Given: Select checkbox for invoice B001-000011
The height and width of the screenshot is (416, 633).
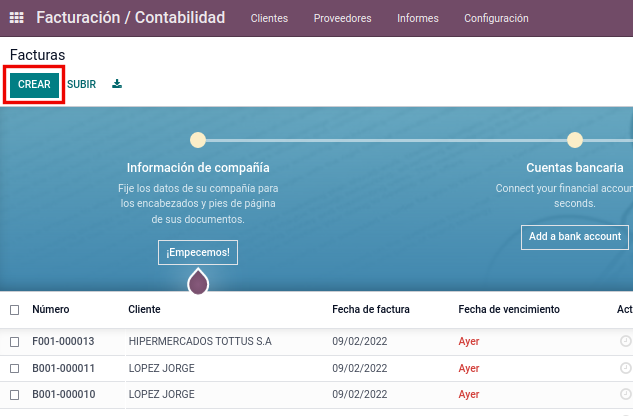Looking at the screenshot, I should point(14,368).
